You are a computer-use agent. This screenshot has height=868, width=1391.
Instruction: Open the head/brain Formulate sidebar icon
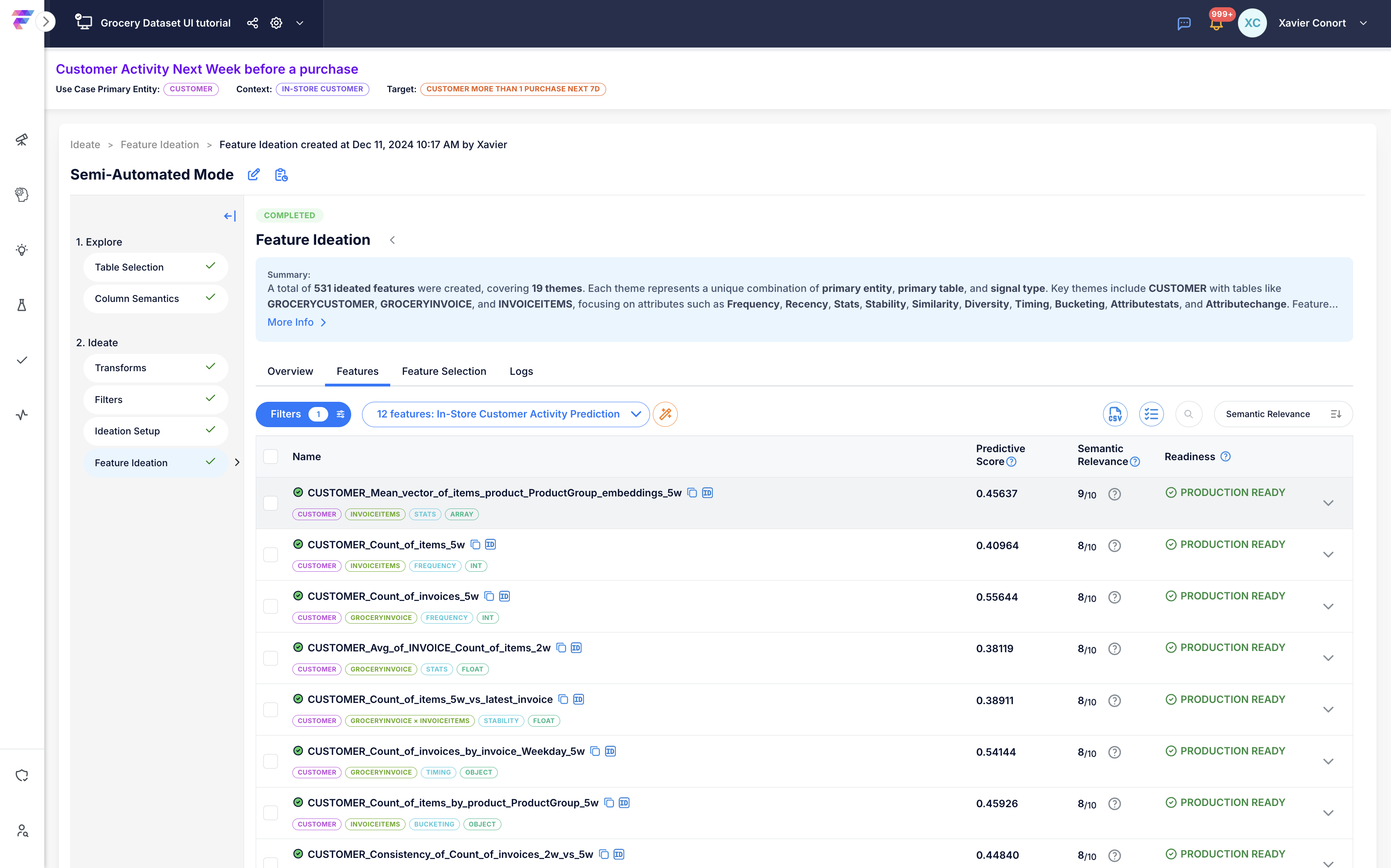click(22, 194)
